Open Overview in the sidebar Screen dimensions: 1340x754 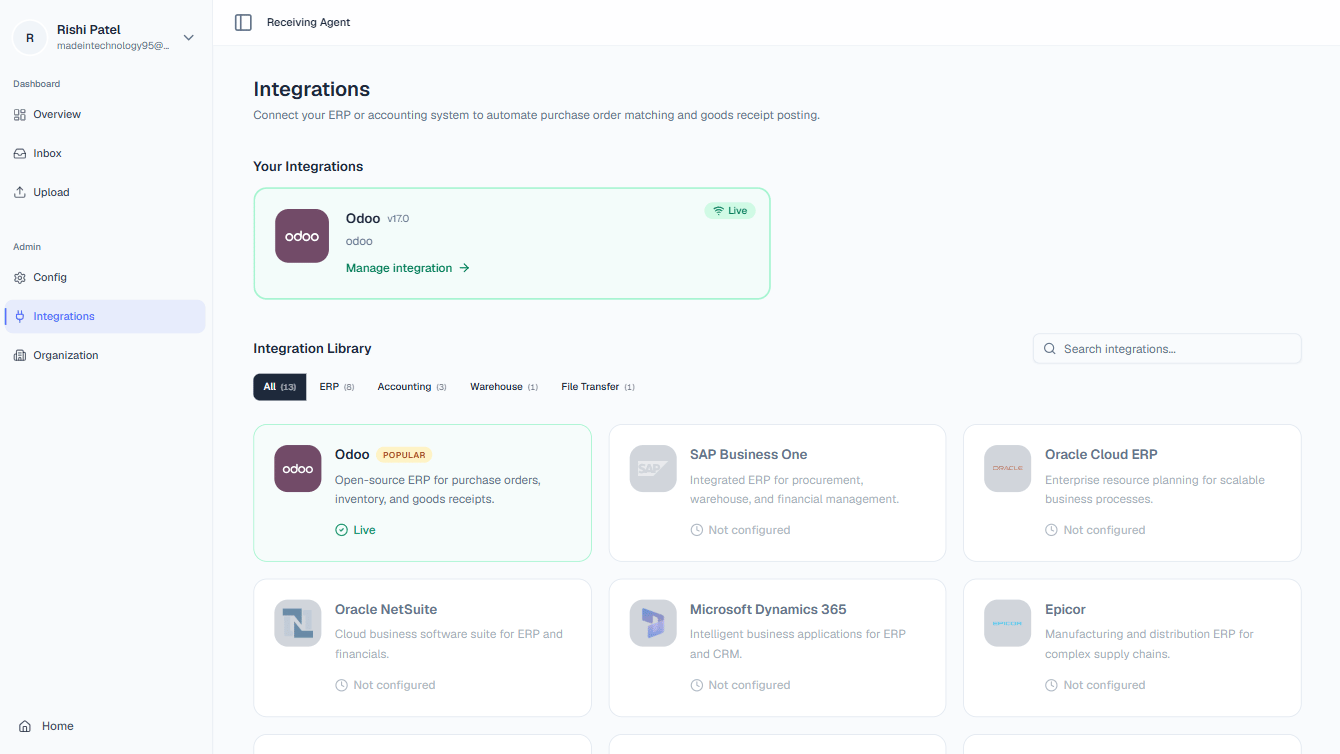pos(105,115)
